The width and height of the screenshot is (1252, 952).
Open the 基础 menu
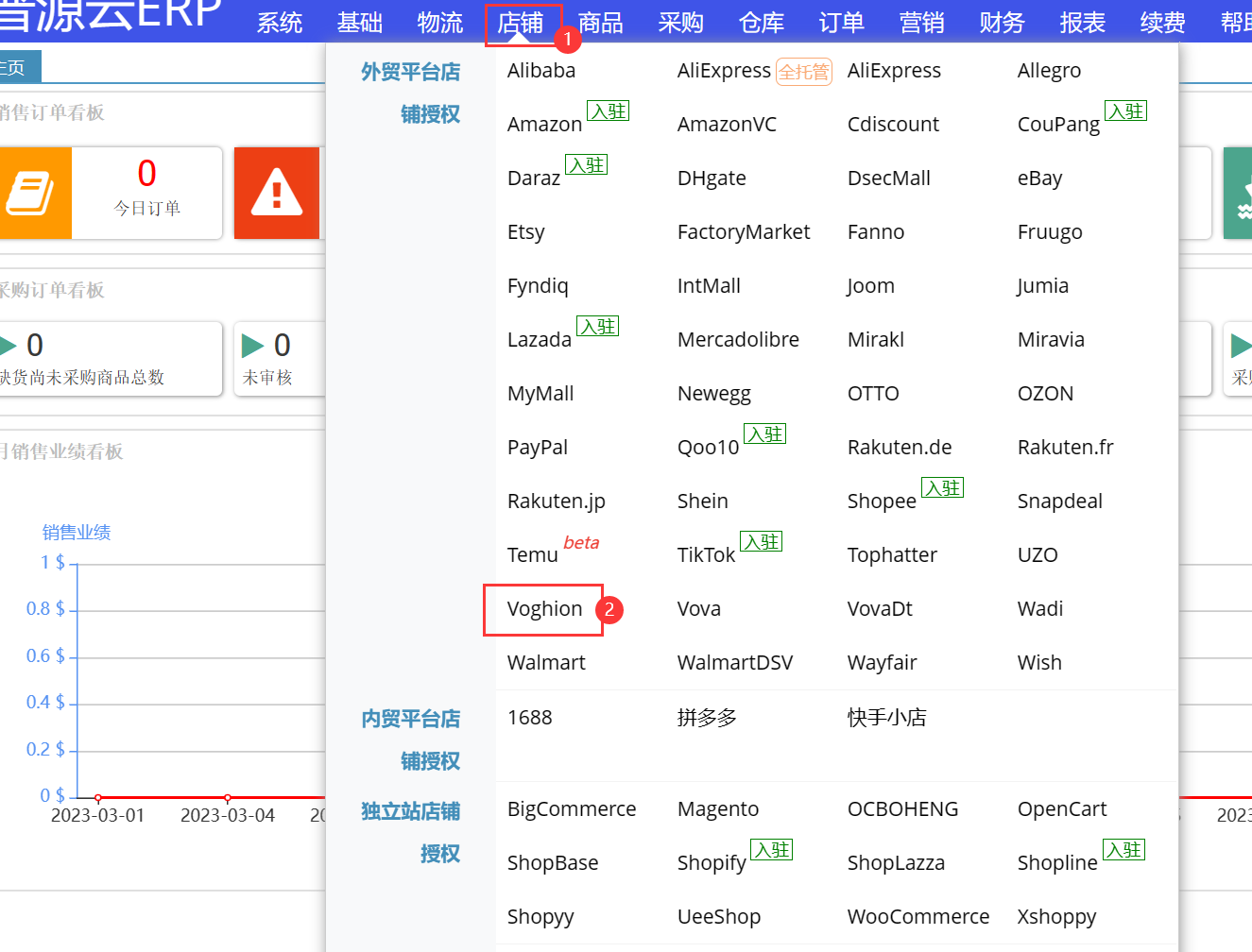360,23
